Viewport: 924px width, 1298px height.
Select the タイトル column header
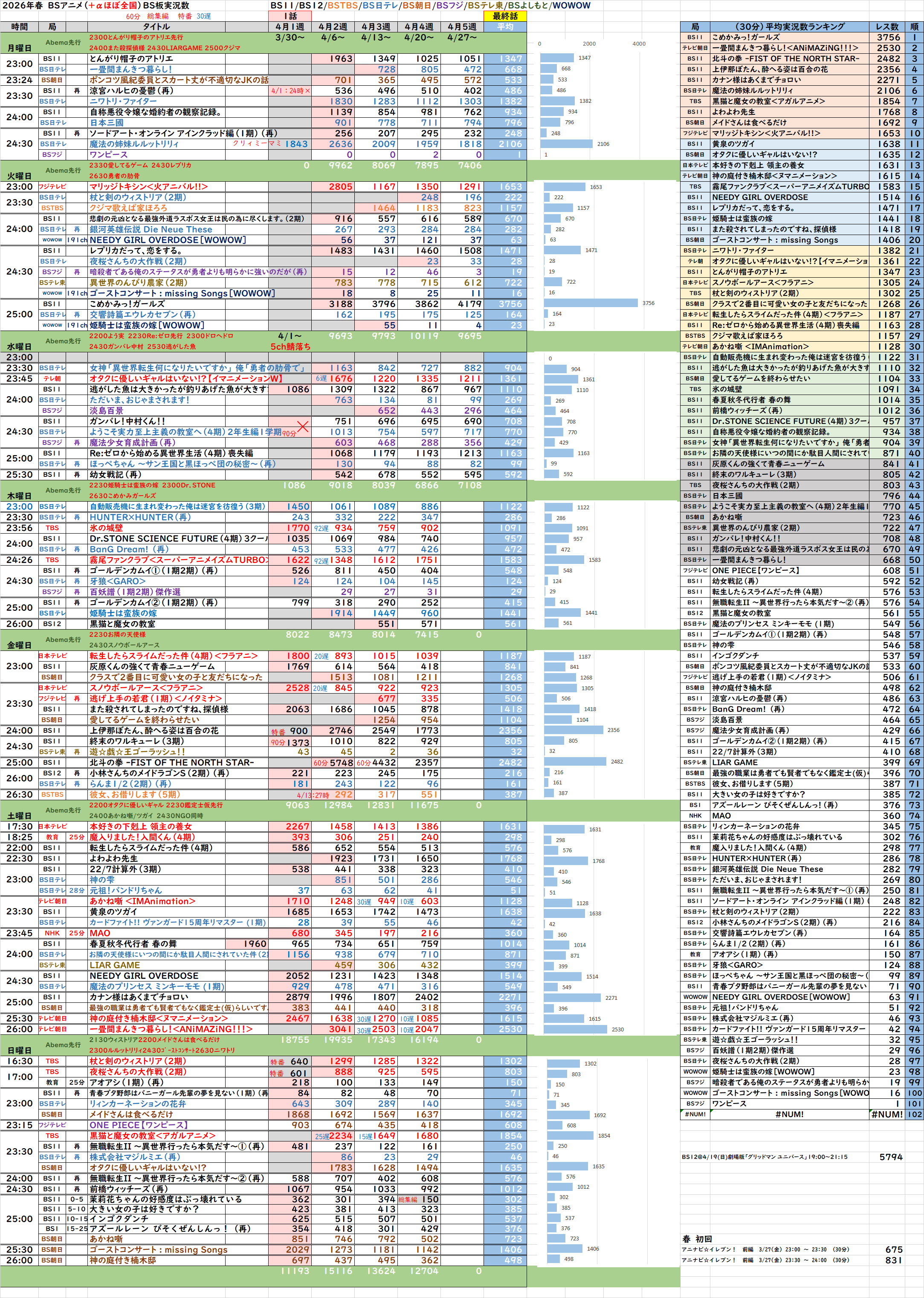156,27
